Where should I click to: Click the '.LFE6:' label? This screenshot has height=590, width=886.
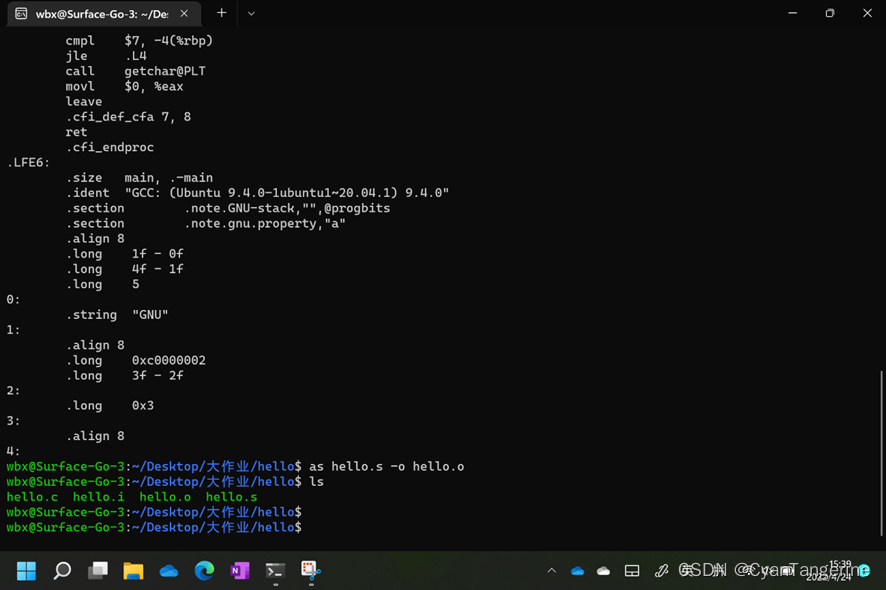28,163
